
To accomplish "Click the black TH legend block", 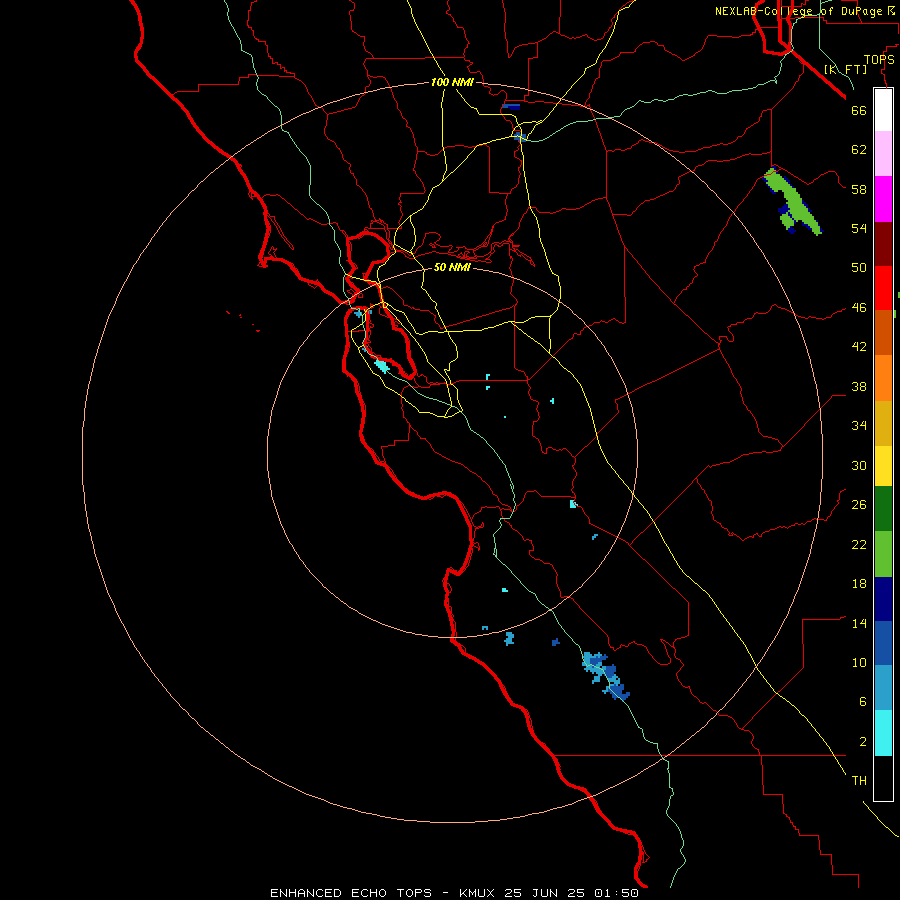I will pos(883,778).
